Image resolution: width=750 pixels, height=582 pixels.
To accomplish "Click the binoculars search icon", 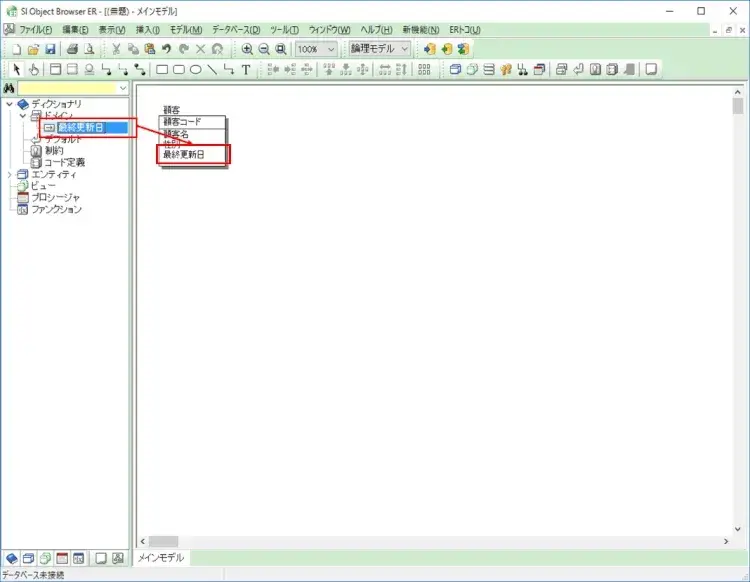I will [10, 89].
